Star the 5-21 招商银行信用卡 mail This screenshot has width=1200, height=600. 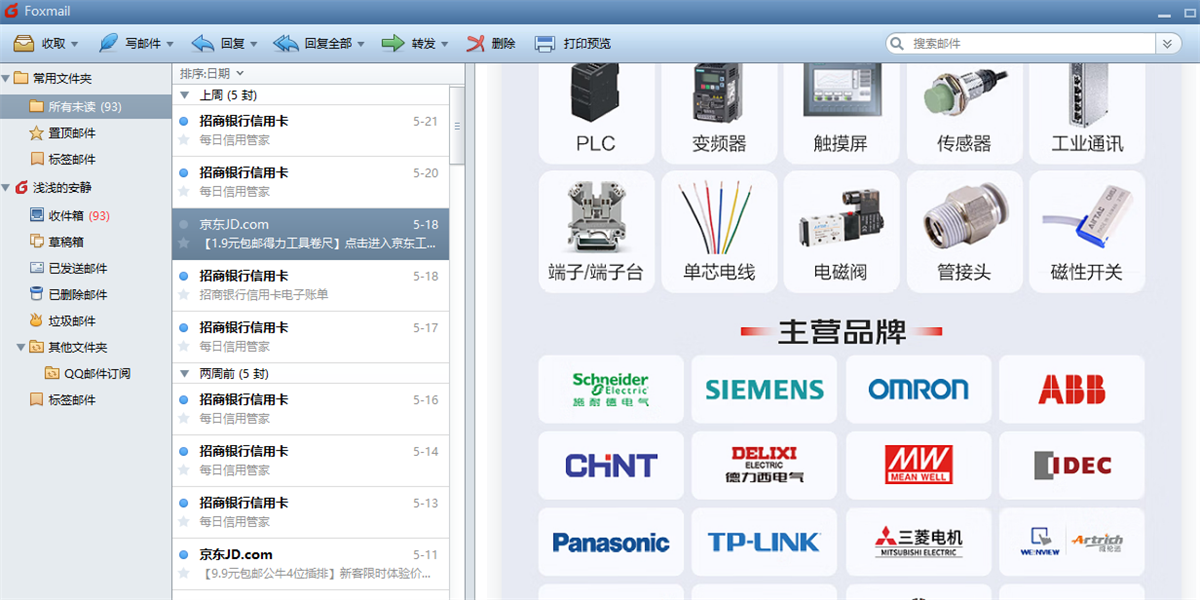[183, 140]
